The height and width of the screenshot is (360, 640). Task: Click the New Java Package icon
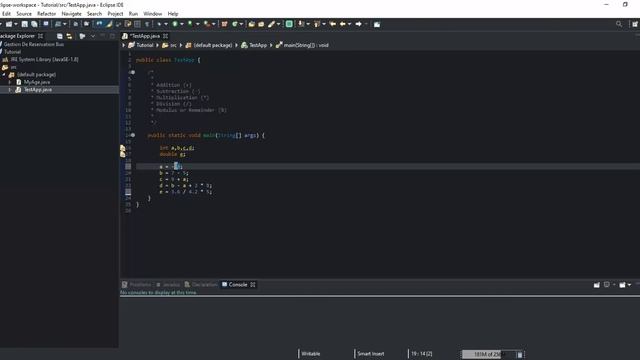click(x=224, y=24)
